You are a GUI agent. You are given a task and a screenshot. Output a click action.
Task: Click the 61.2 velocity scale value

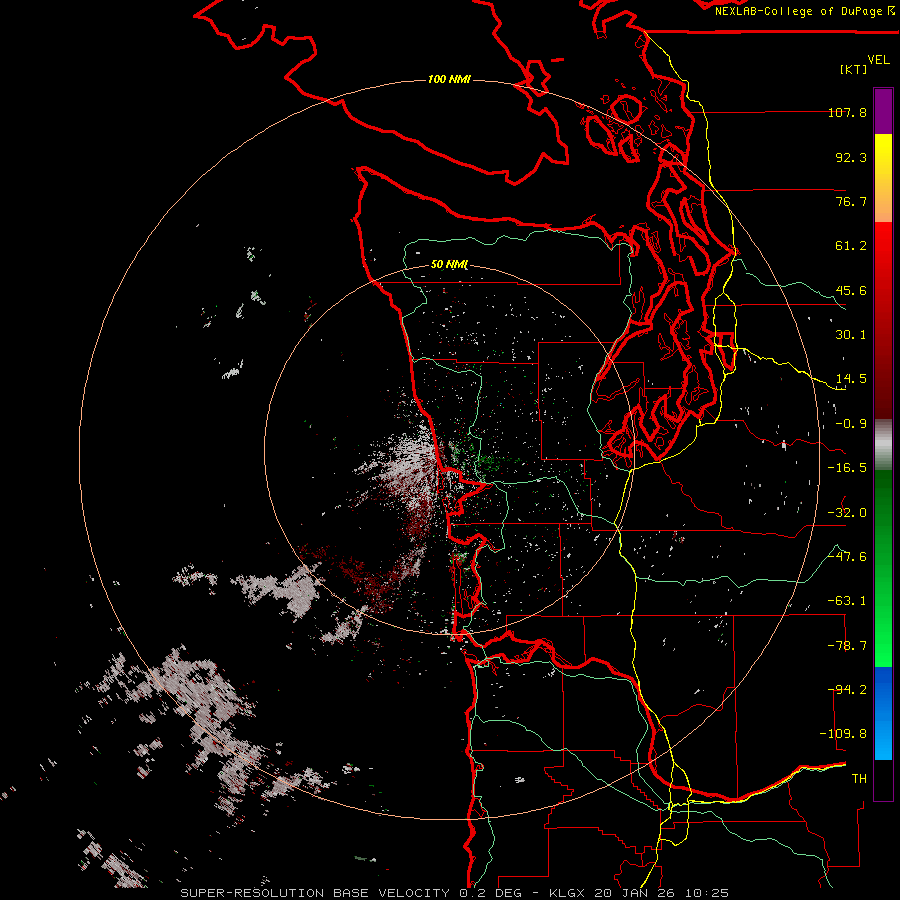point(851,246)
